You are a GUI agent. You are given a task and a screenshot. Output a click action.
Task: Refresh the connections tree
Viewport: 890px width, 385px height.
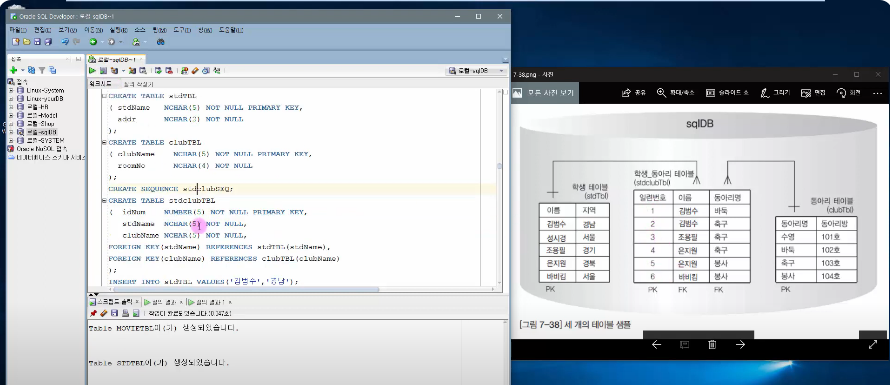coord(32,70)
